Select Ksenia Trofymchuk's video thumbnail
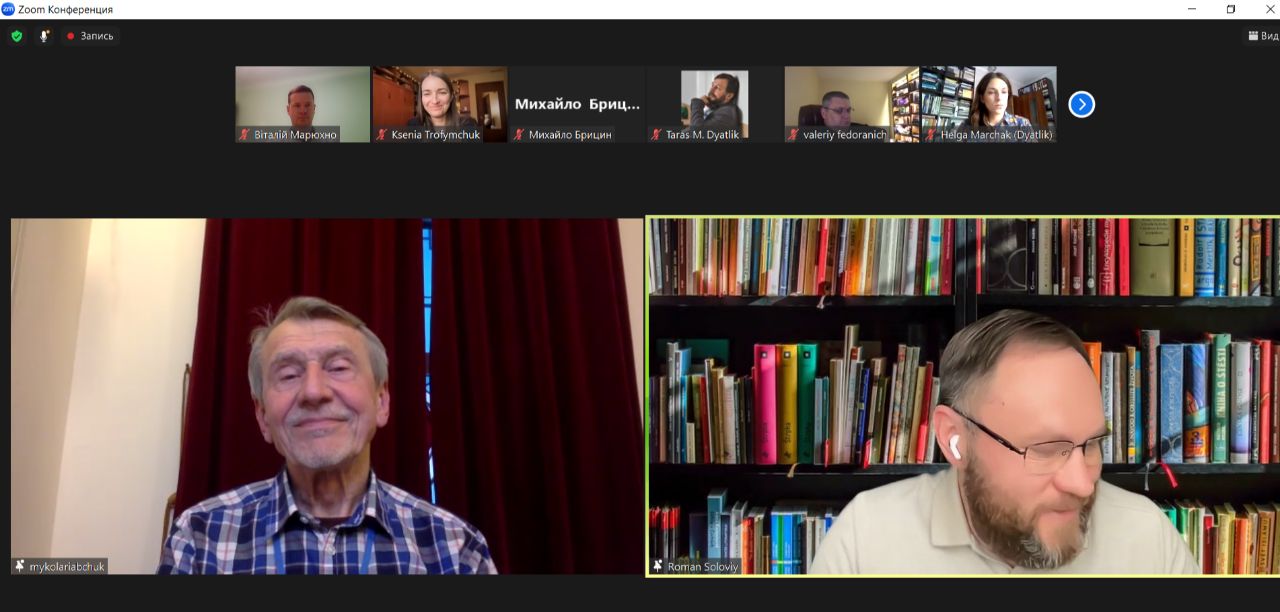Image resolution: width=1280 pixels, height=612 pixels. coord(440,98)
